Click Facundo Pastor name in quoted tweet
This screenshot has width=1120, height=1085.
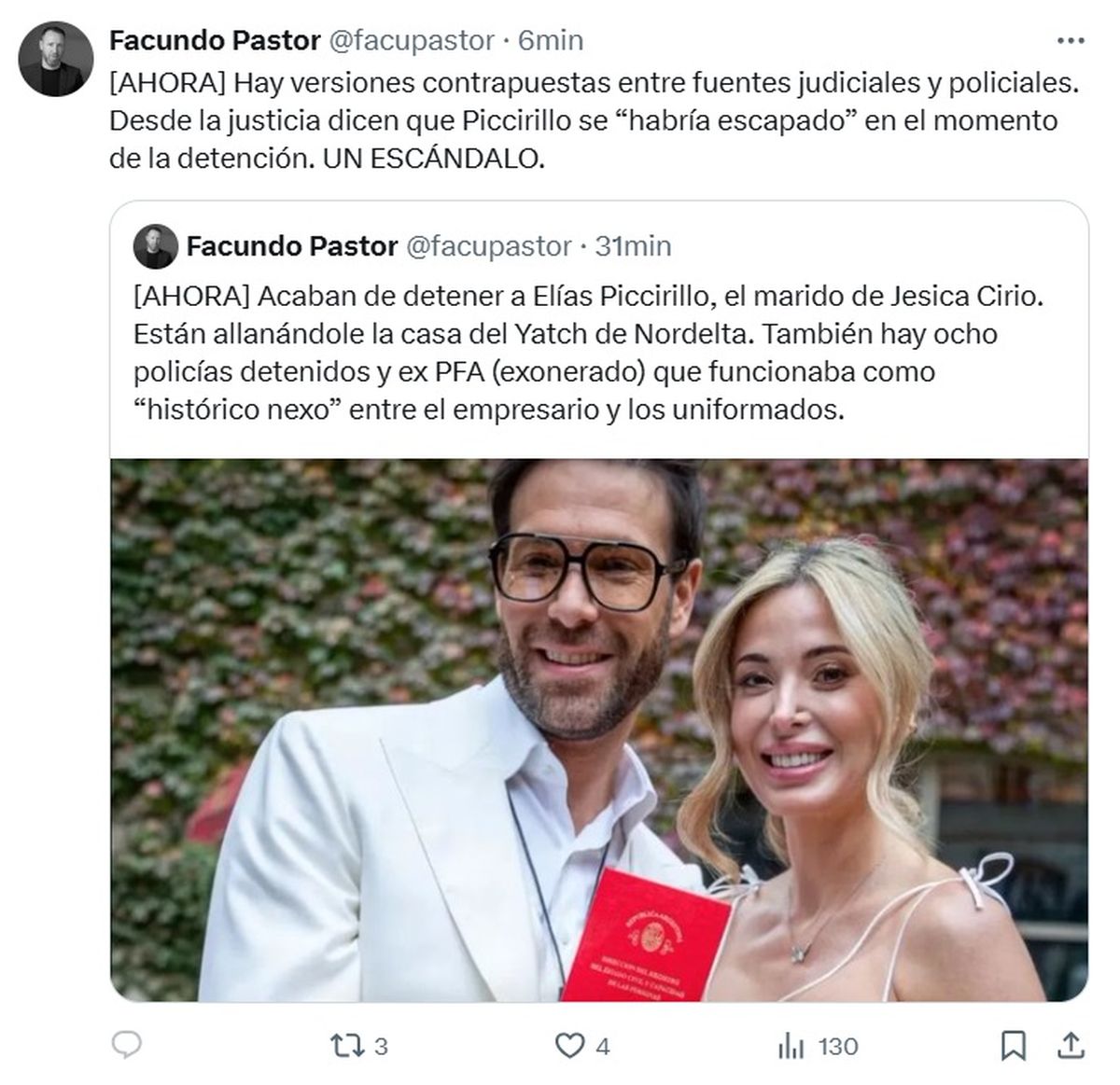(x=292, y=245)
